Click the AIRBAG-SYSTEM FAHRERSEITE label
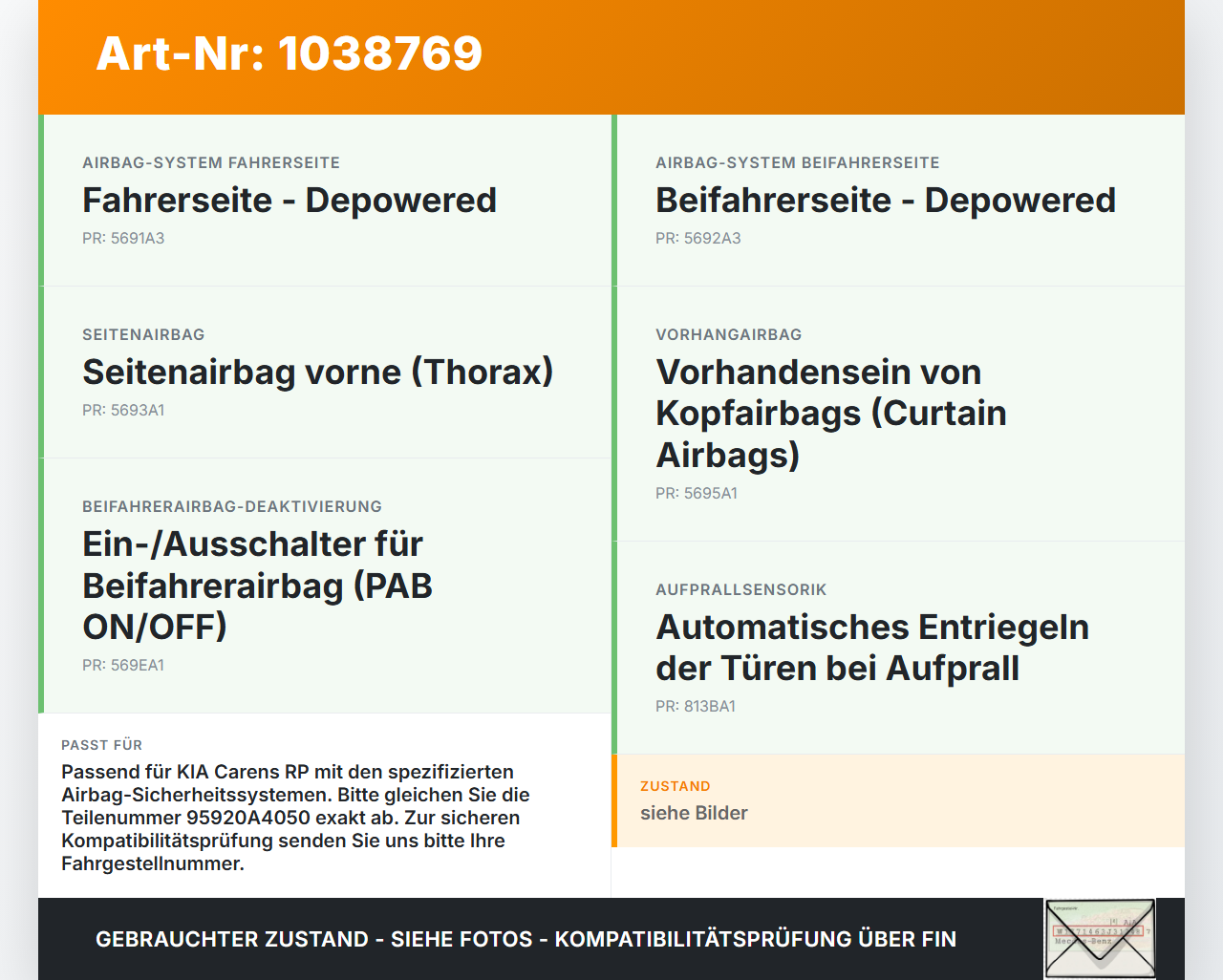The height and width of the screenshot is (980, 1223). [211, 162]
